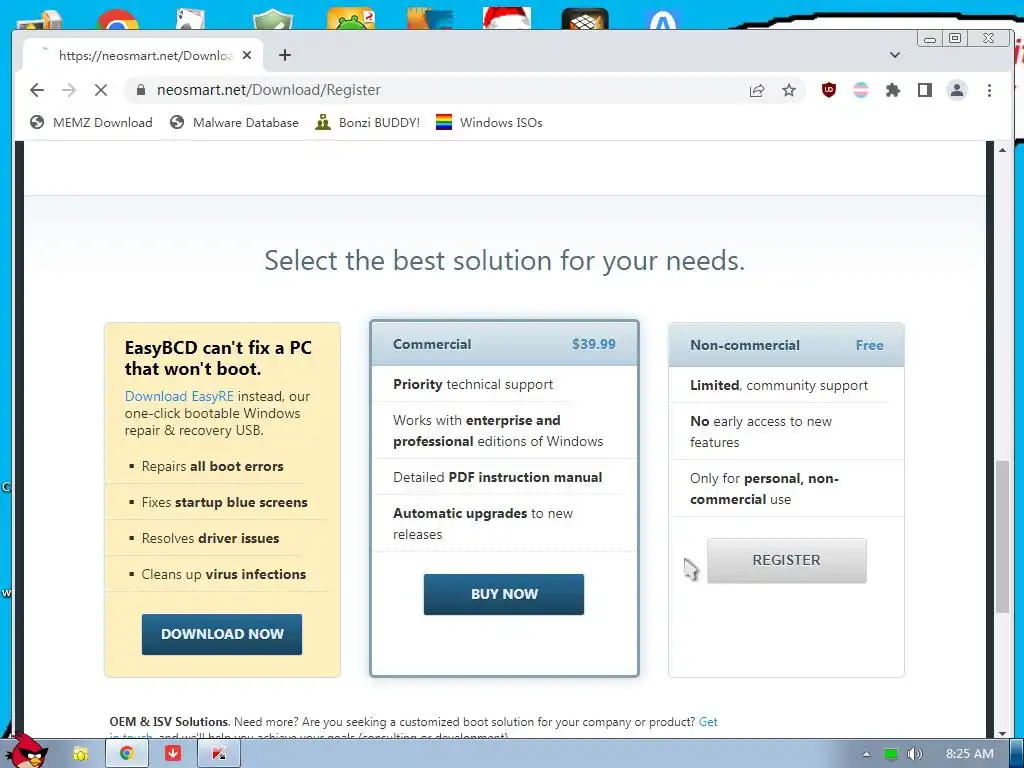Click the $39.99 price text
This screenshot has width=1024, height=768.
(x=594, y=344)
